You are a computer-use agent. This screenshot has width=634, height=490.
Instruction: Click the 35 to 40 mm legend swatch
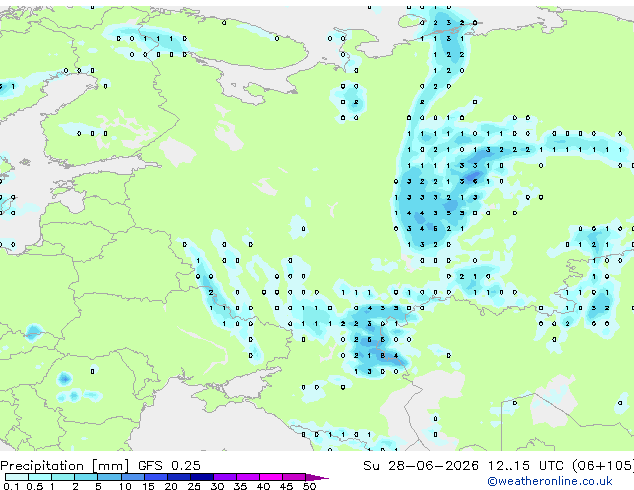pos(247,477)
